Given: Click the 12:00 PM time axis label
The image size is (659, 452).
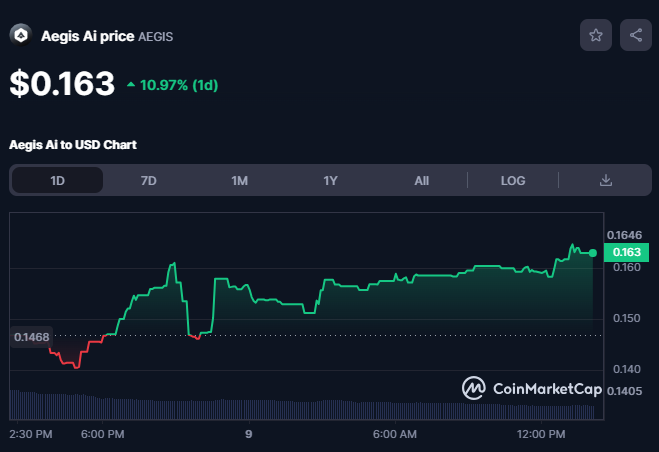Looking at the screenshot, I should point(541,434).
